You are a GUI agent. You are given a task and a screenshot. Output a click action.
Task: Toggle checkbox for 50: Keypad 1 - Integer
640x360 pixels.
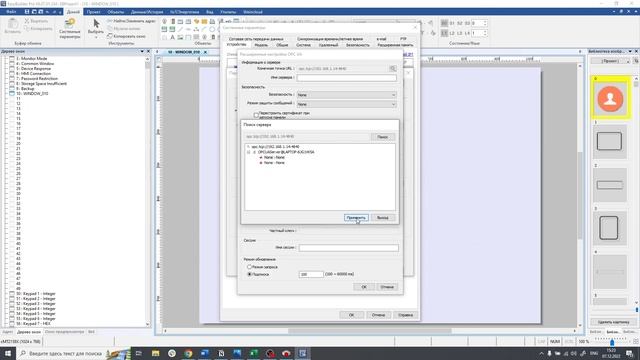click(12, 293)
